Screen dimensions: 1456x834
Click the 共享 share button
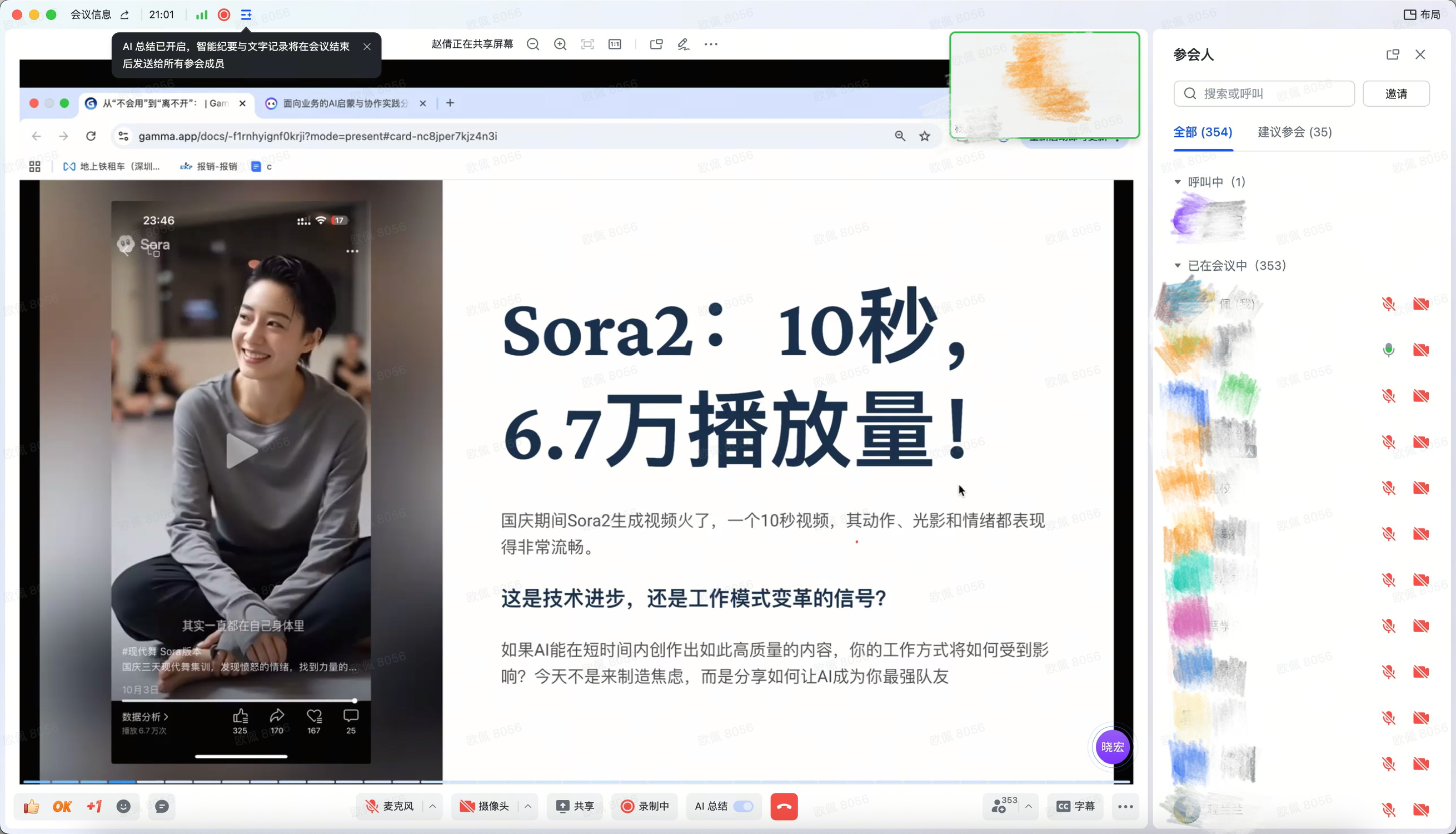point(575,807)
